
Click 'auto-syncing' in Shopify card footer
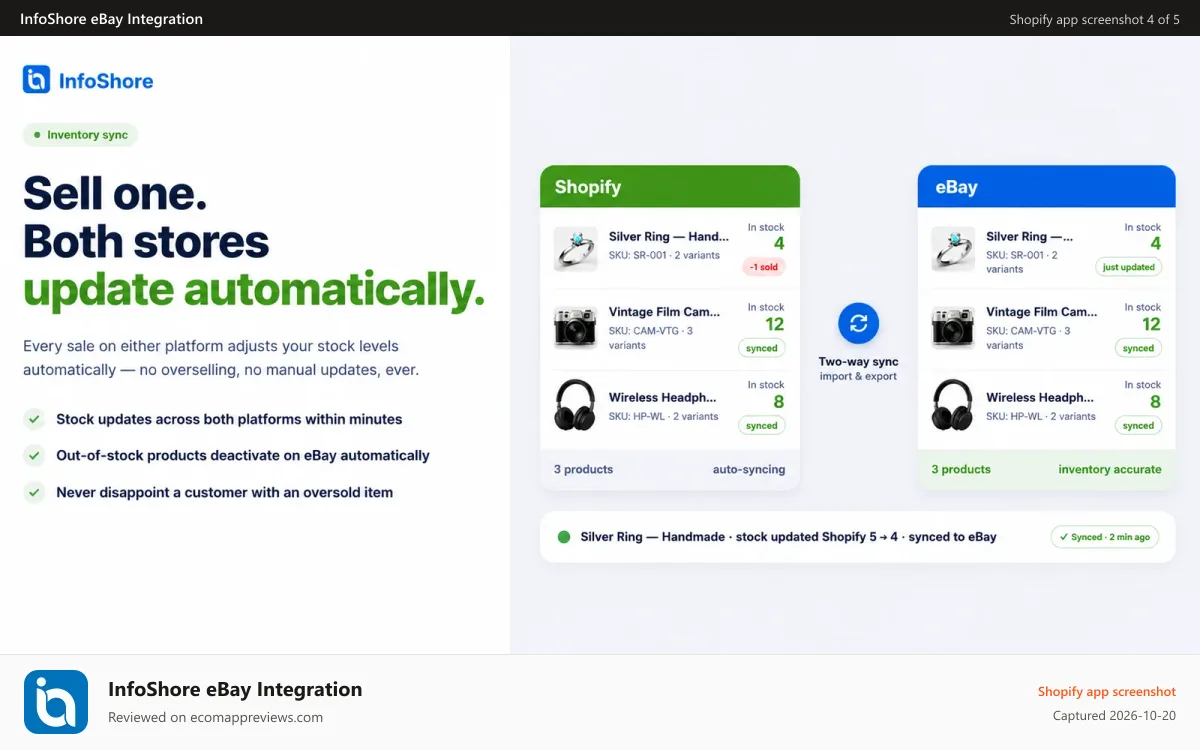tap(749, 469)
